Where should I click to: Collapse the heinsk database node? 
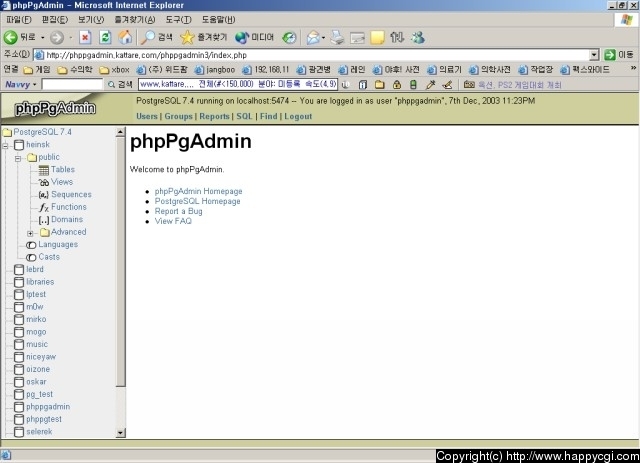click(6, 146)
